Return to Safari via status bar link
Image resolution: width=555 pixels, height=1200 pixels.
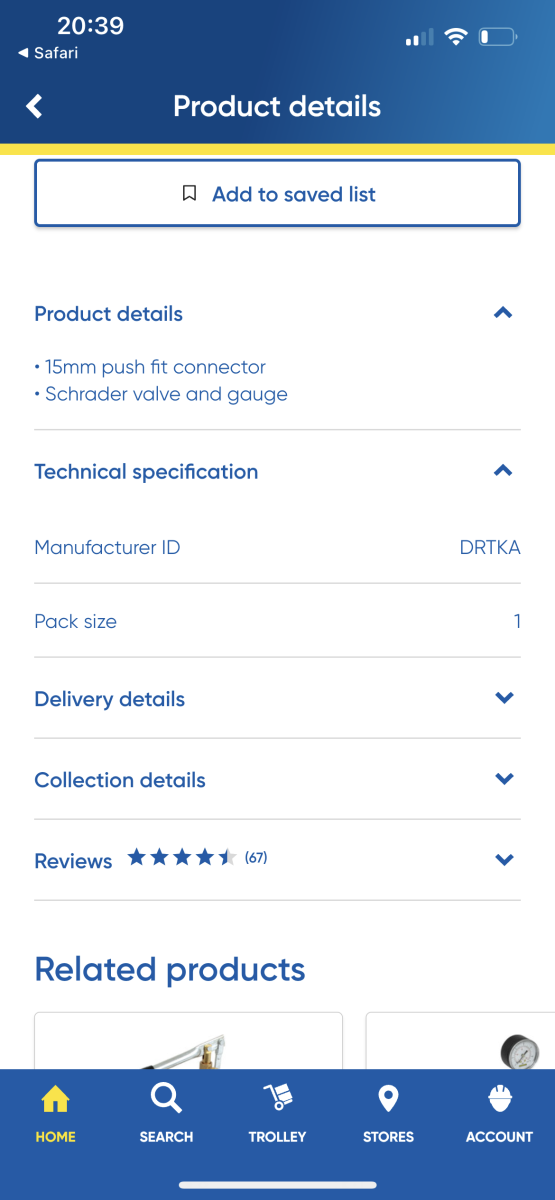pyautogui.click(x=48, y=53)
